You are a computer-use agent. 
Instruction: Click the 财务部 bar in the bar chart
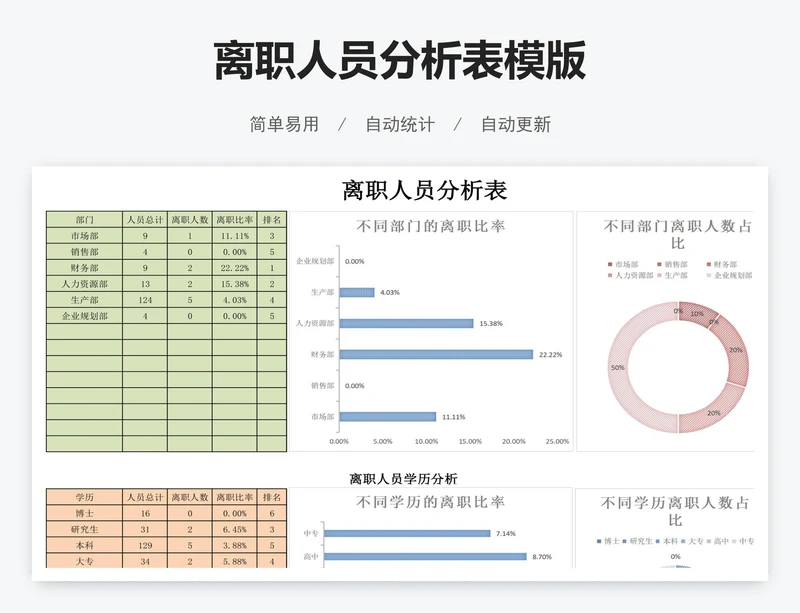[436, 354]
